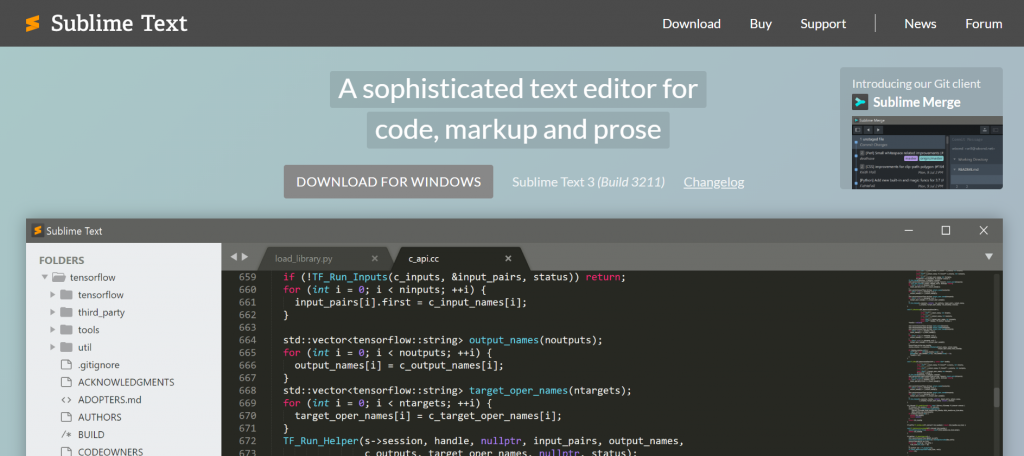
Task: Open Sublime Merge screenshot thumbnail
Action: coord(927,153)
